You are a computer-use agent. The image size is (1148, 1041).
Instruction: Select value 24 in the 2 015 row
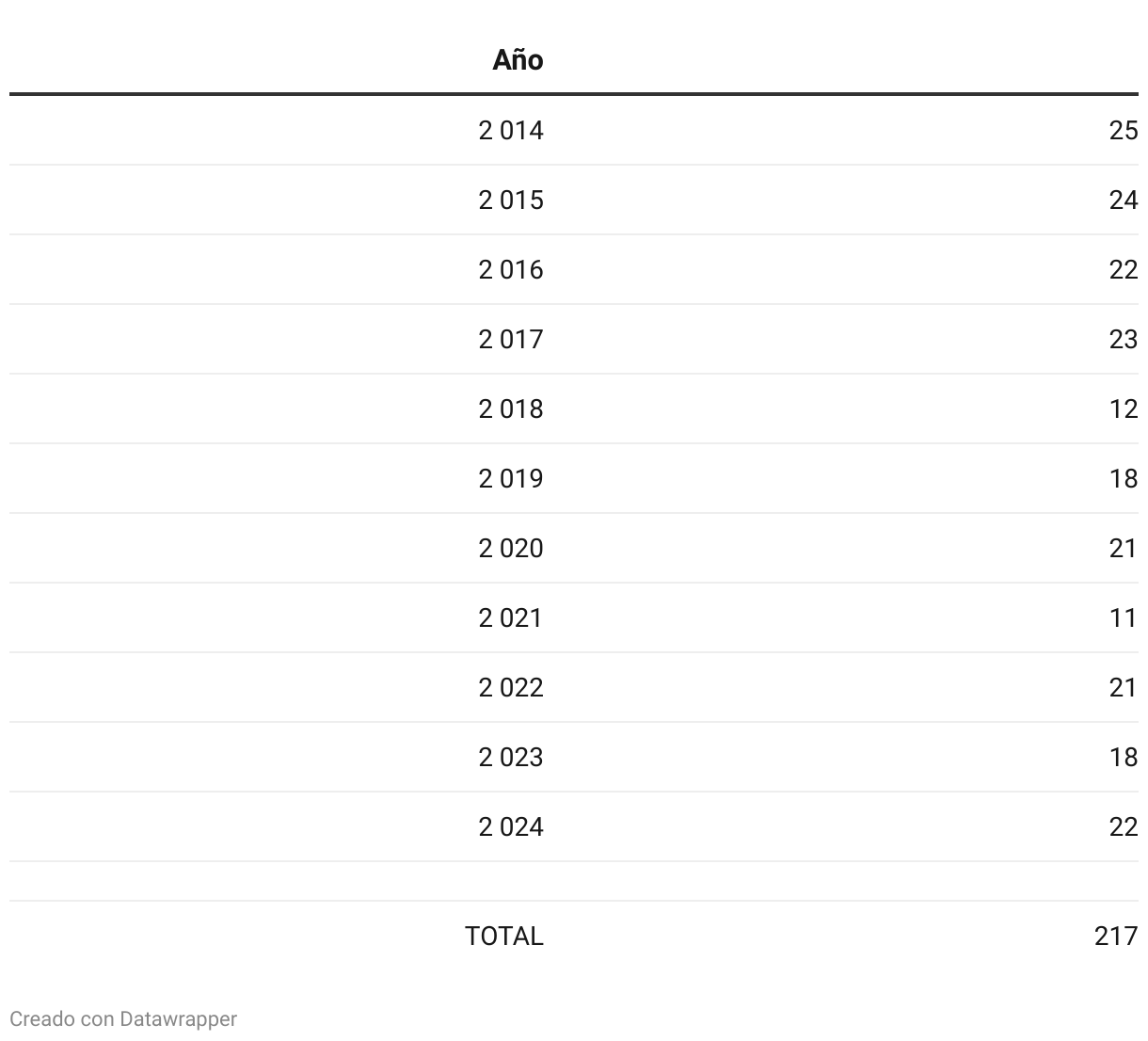[x=1124, y=200]
